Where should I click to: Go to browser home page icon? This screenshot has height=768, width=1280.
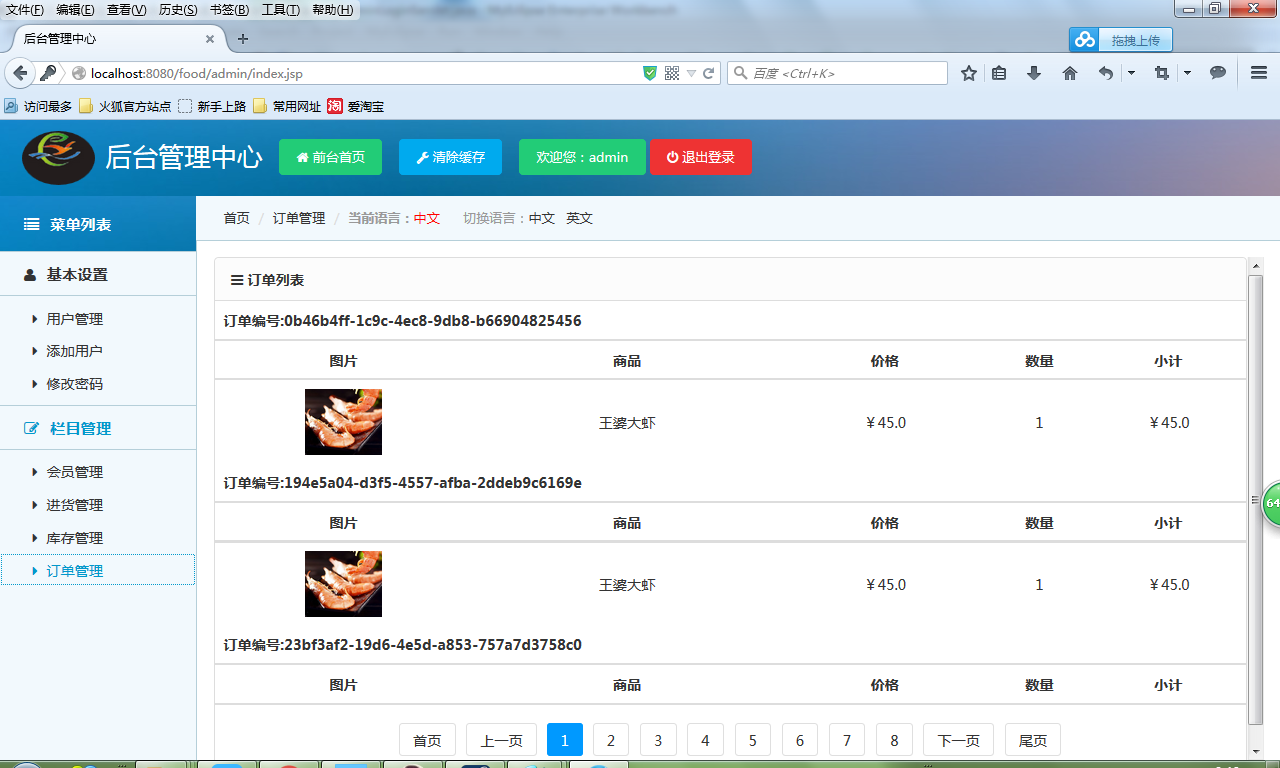pyautogui.click(x=1070, y=73)
